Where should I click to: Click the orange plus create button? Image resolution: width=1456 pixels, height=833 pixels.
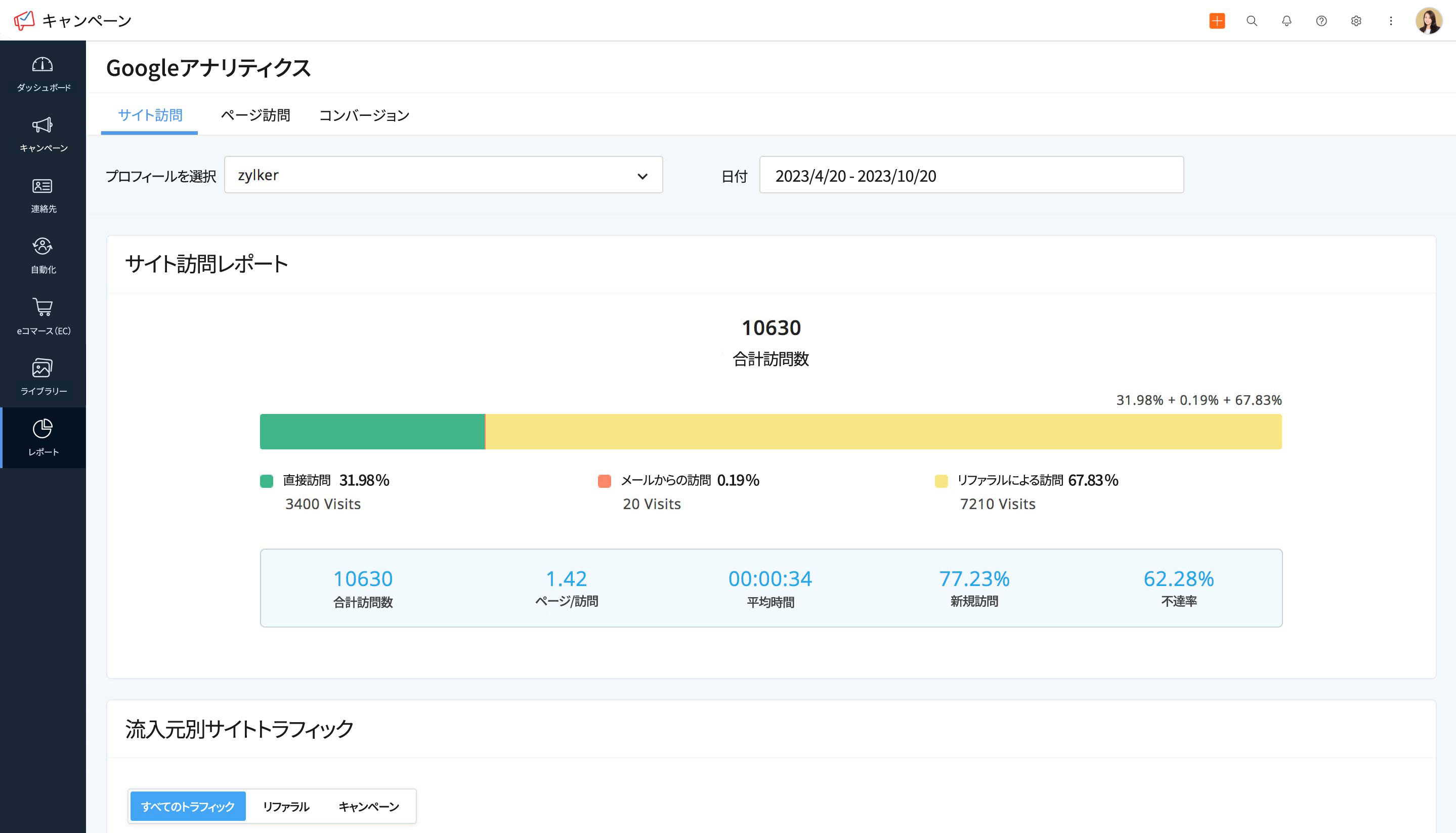click(x=1217, y=21)
